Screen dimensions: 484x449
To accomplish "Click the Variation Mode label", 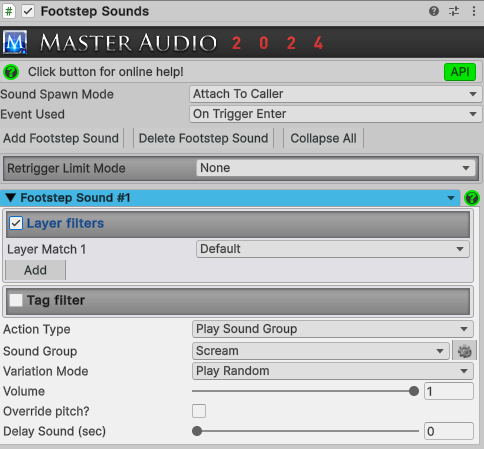I will pos(46,371).
